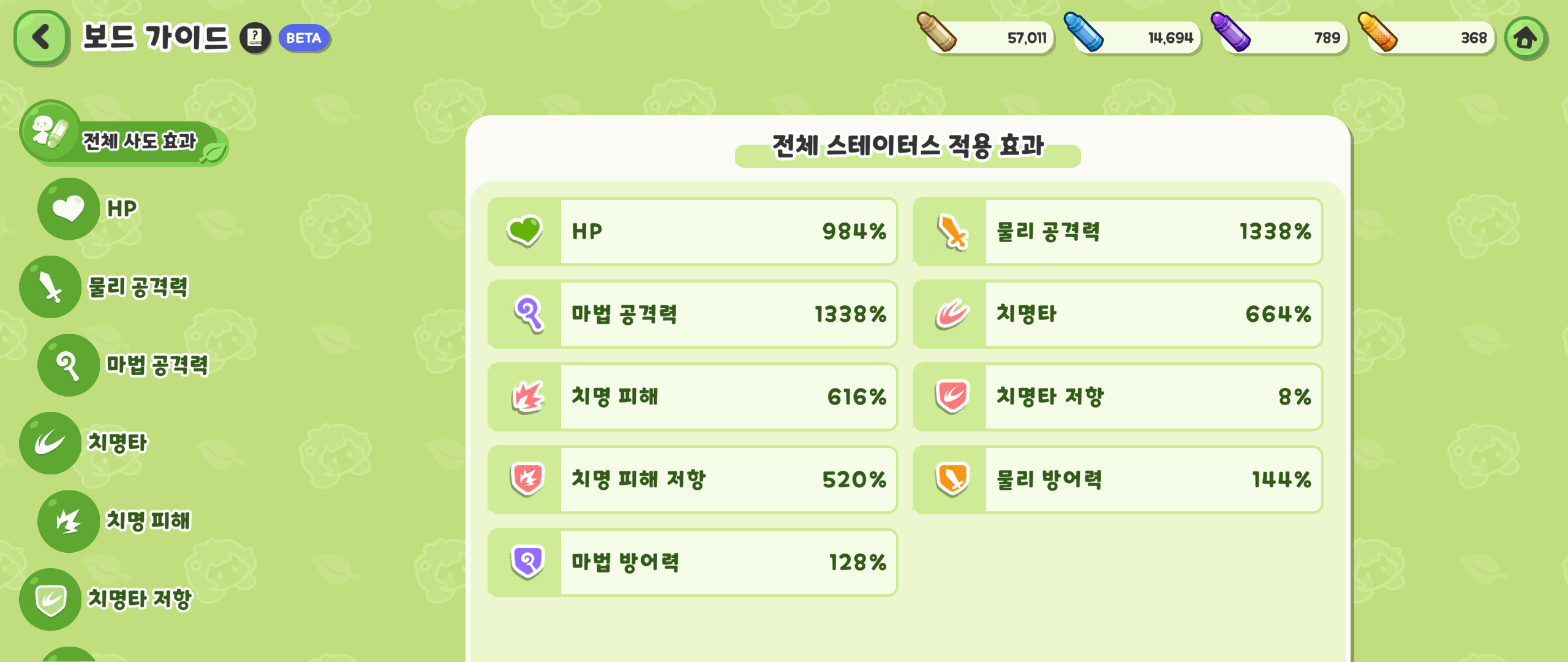Go to home via house icon
The height and width of the screenshot is (662, 1568).
(1525, 39)
